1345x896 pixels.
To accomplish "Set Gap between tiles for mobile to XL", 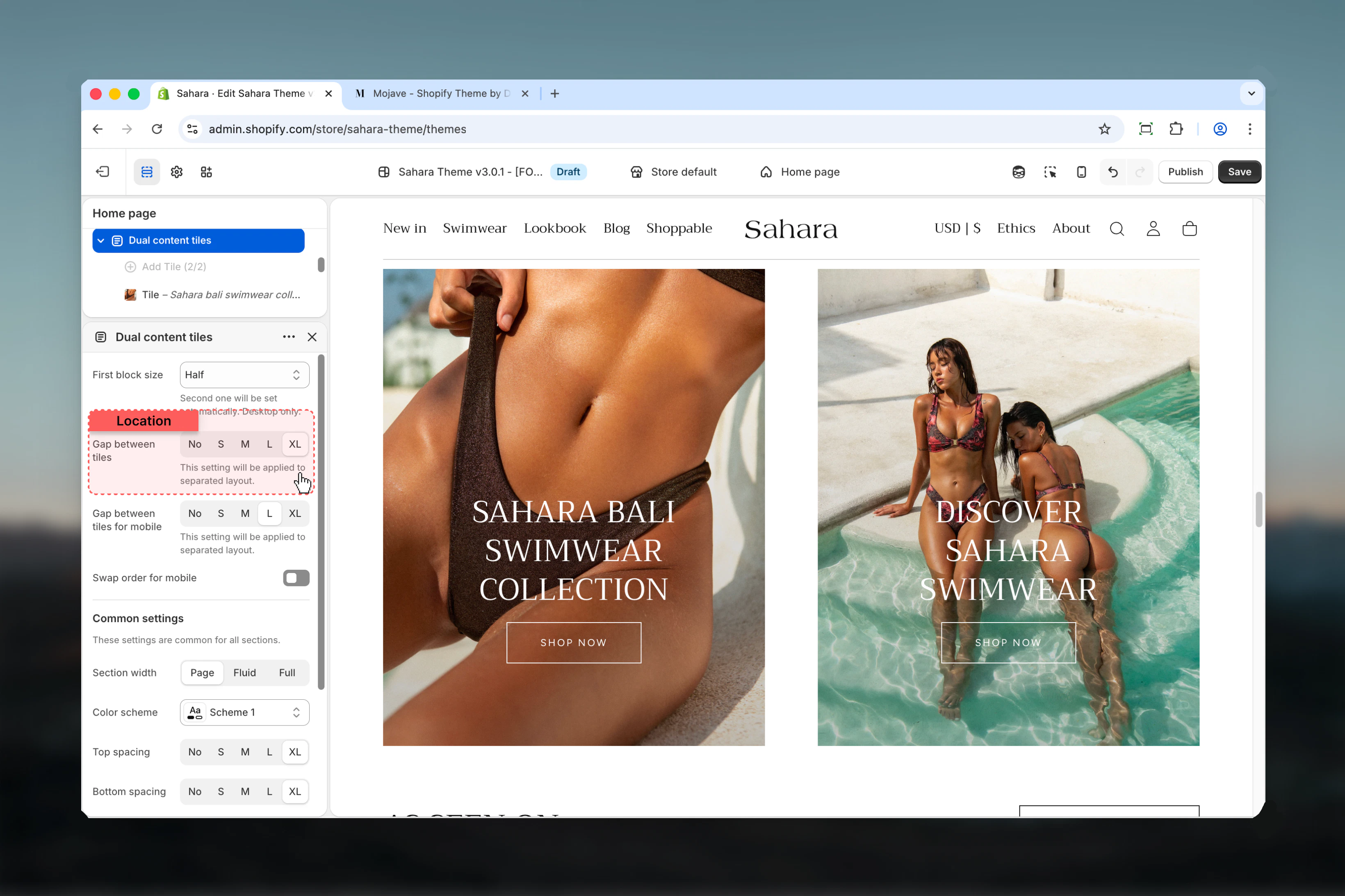I will click(x=295, y=513).
